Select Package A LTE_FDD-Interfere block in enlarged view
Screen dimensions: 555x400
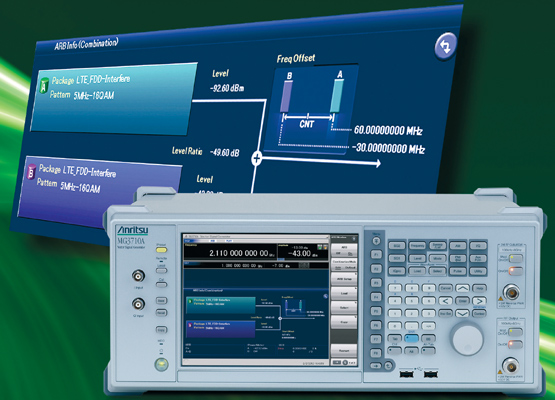point(115,99)
